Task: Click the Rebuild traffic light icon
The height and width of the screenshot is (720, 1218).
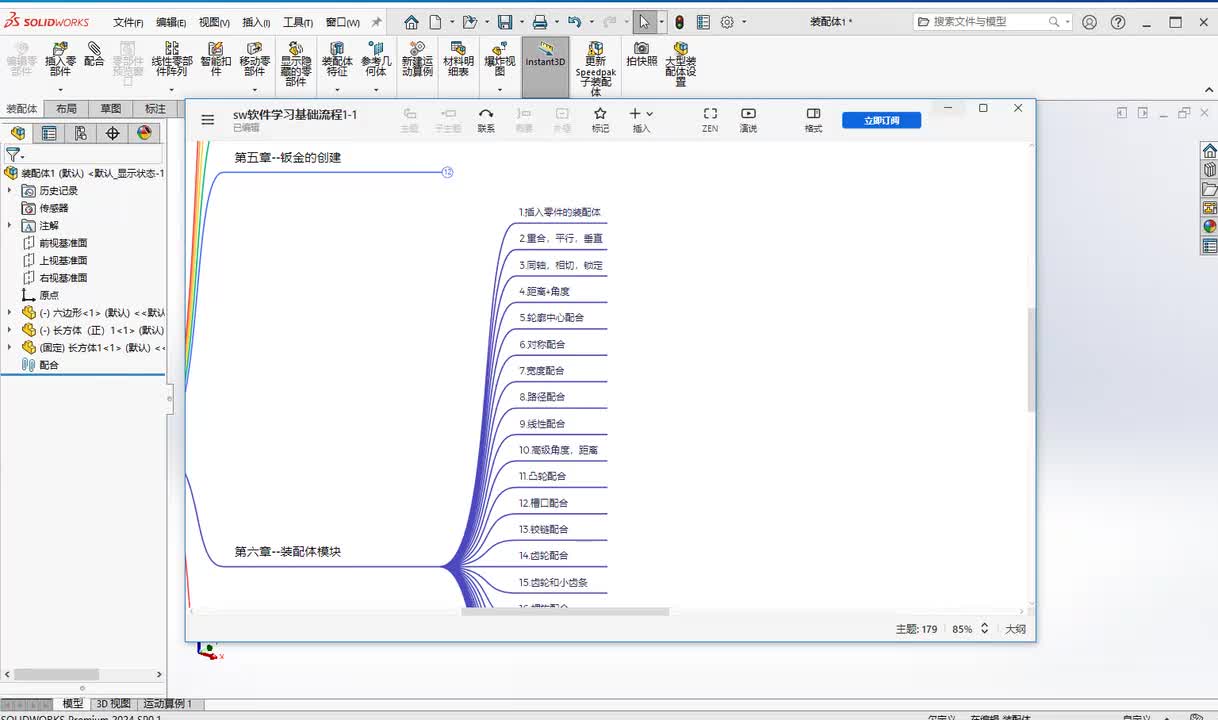Action: point(679,22)
